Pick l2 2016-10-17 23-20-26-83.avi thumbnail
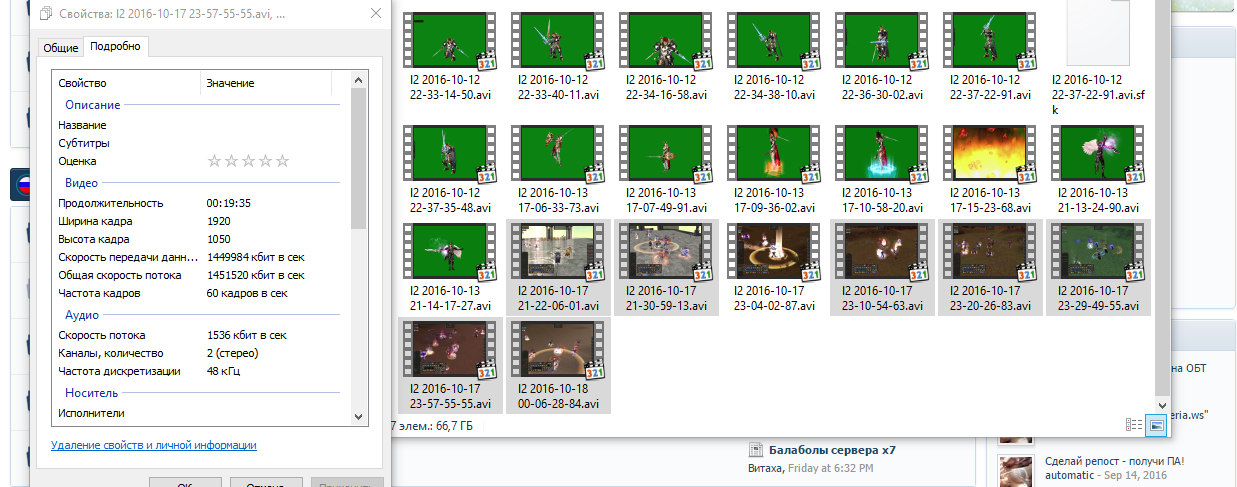 (x=989, y=252)
